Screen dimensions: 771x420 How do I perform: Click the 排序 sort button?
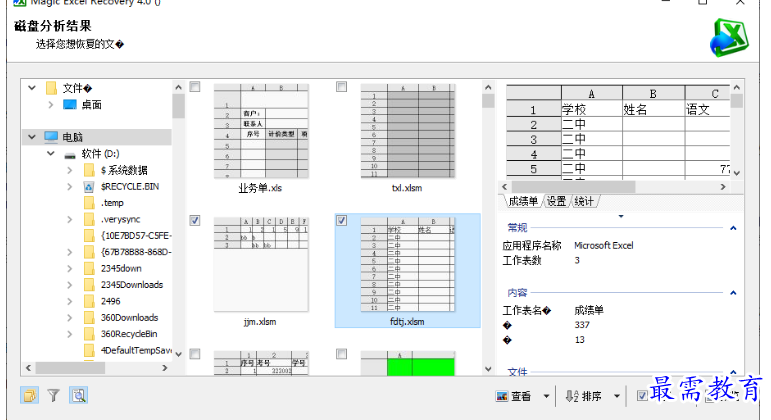pyautogui.click(x=584, y=396)
